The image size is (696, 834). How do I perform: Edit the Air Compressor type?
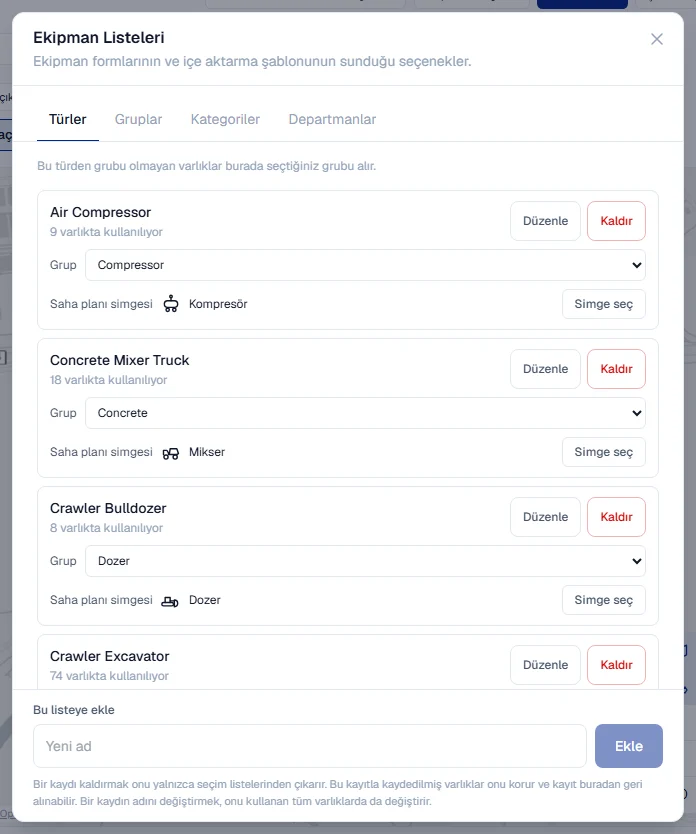(545, 221)
